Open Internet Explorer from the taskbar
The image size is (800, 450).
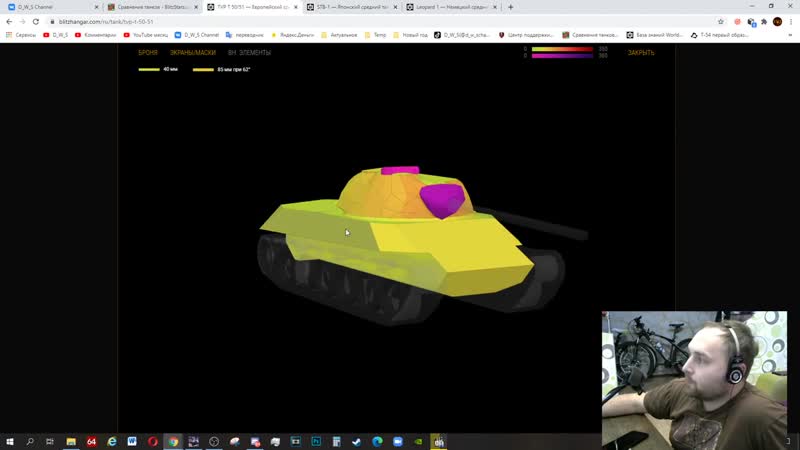coord(112,441)
